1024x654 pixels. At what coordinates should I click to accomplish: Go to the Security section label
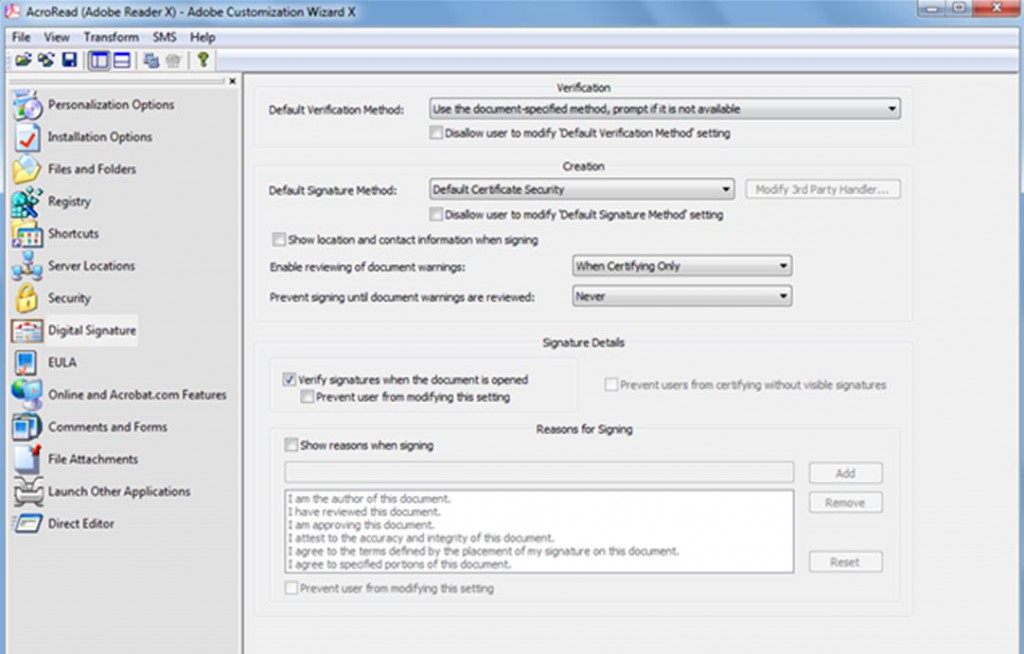pos(69,298)
